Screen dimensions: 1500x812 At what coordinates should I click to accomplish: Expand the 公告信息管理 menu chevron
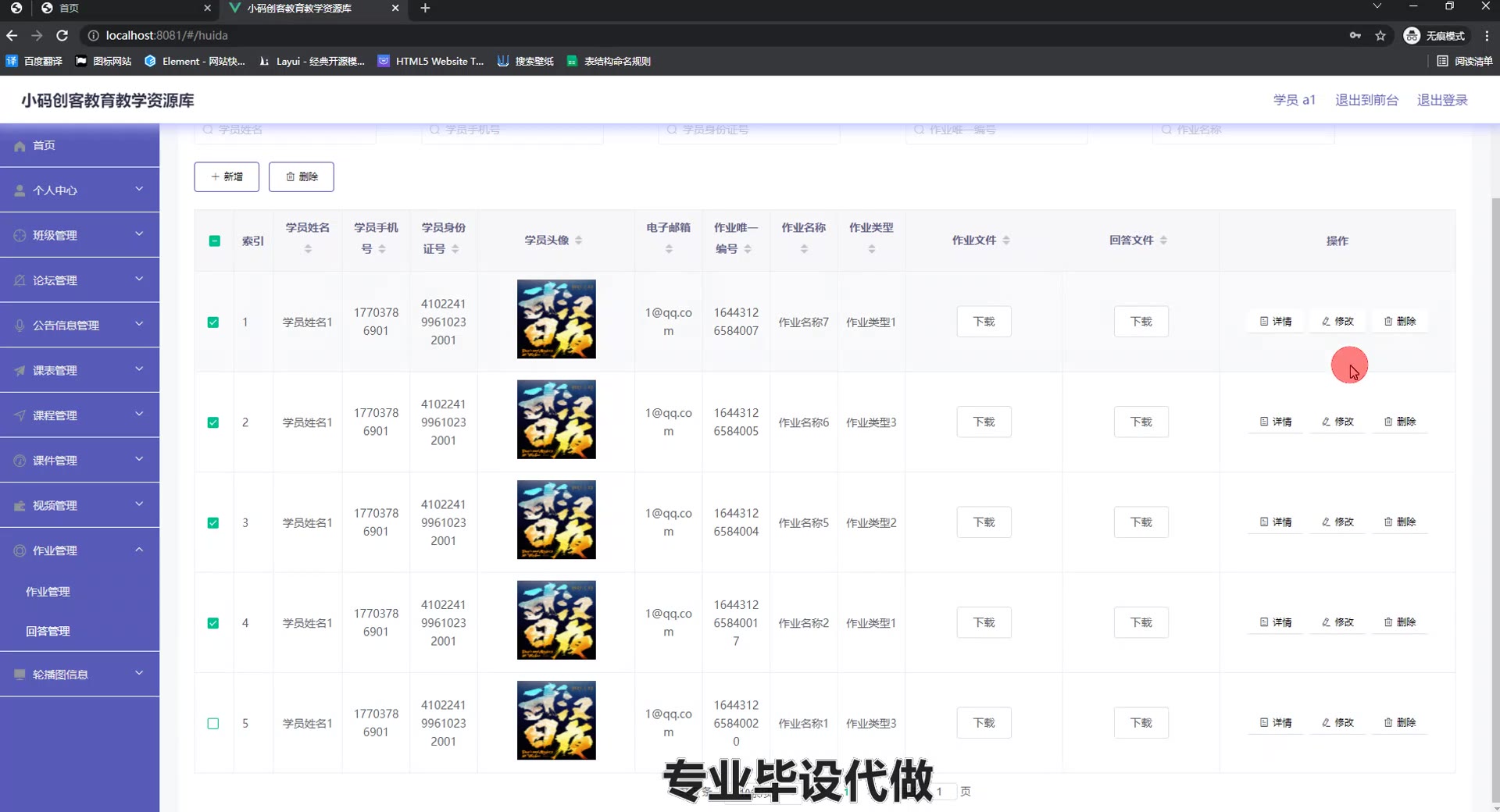point(139,324)
